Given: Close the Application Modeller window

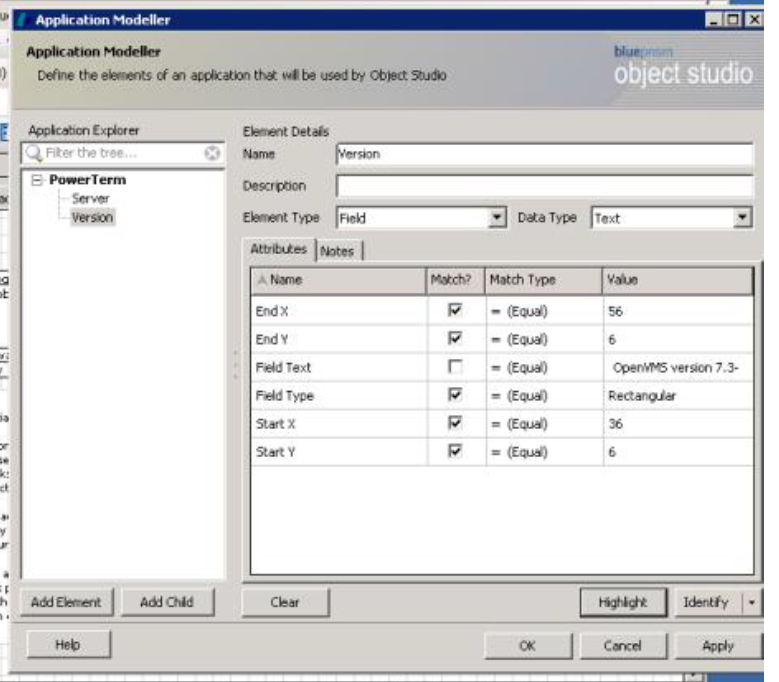Looking at the screenshot, I should [x=754, y=20].
